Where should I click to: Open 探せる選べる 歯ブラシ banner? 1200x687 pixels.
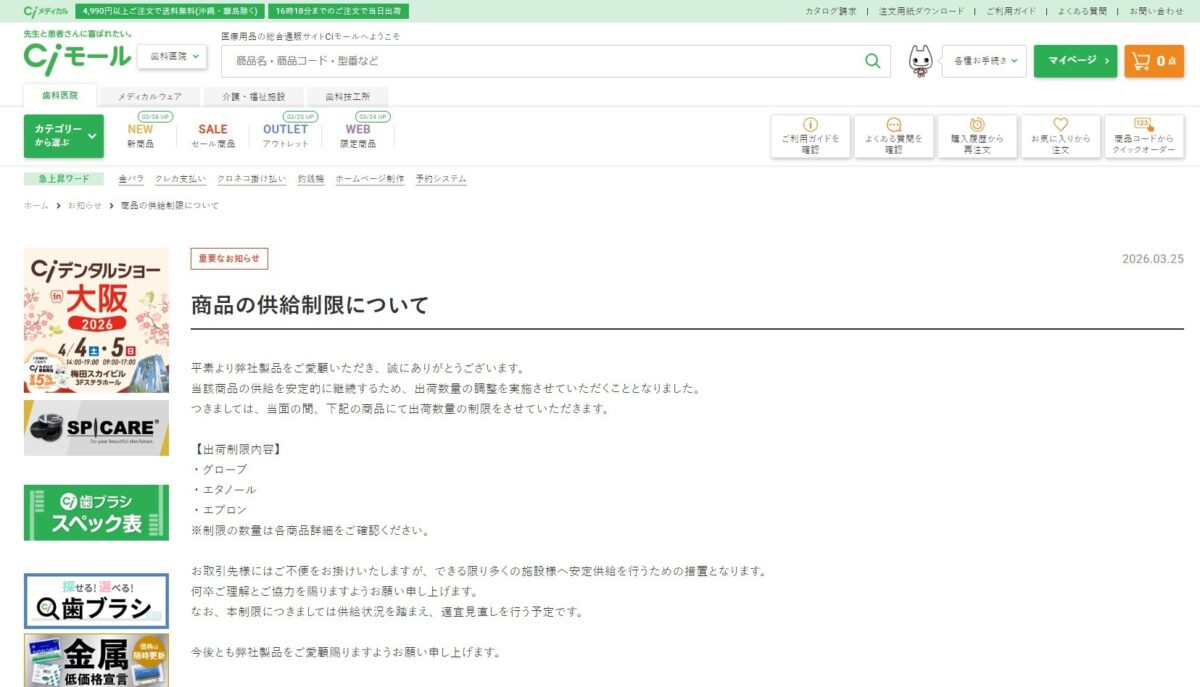coord(96,600)
